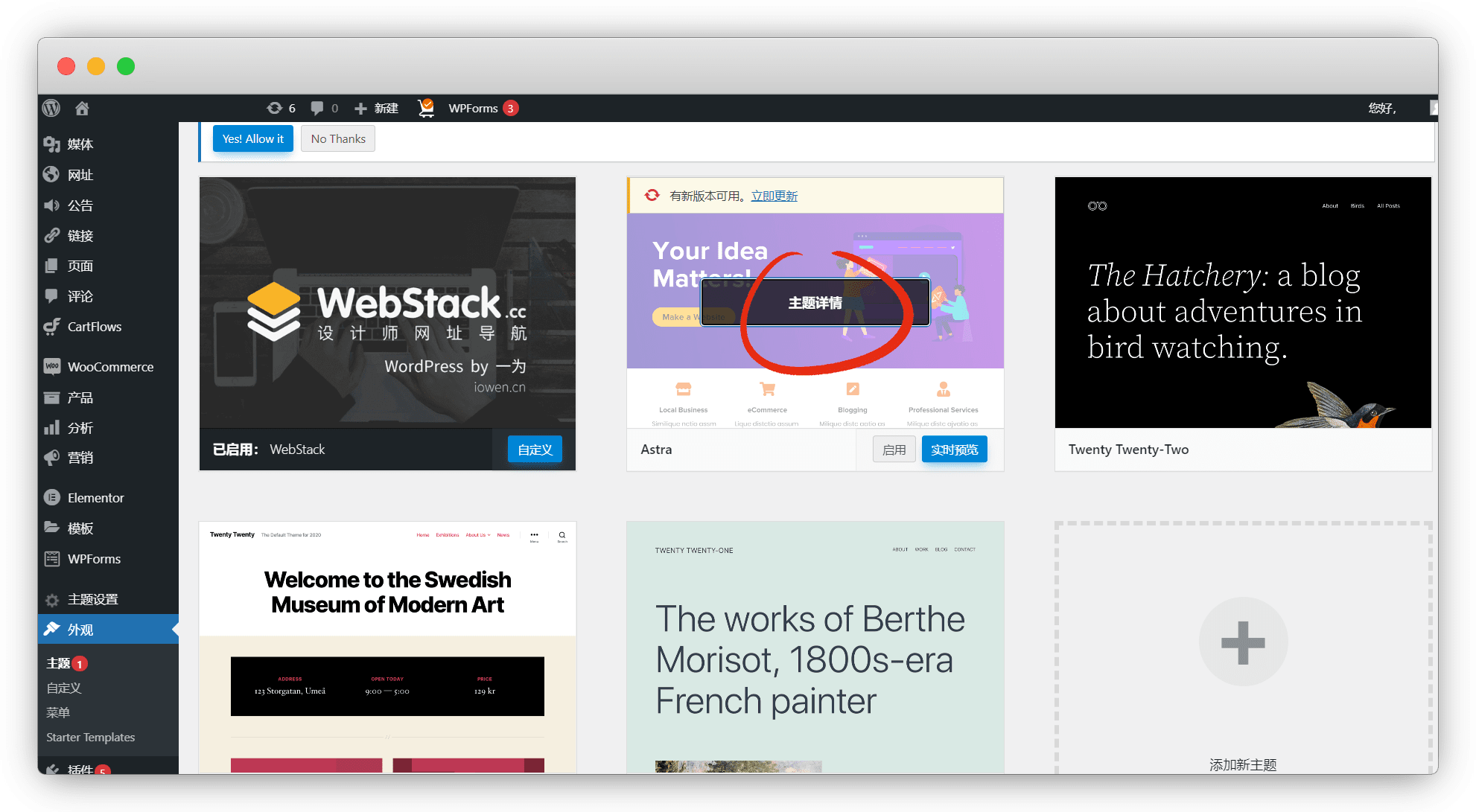The height and width of the screenshot is (812, 1476).
Task: Open CartFlows sidebar menu
Action: coord(94,327)
